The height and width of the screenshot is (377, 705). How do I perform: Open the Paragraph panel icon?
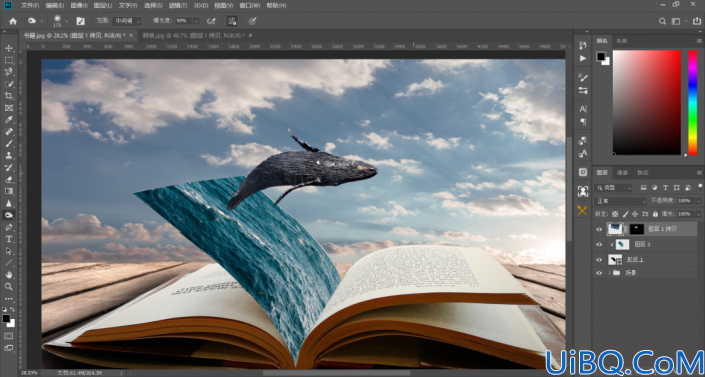click(x=583, y=122)
